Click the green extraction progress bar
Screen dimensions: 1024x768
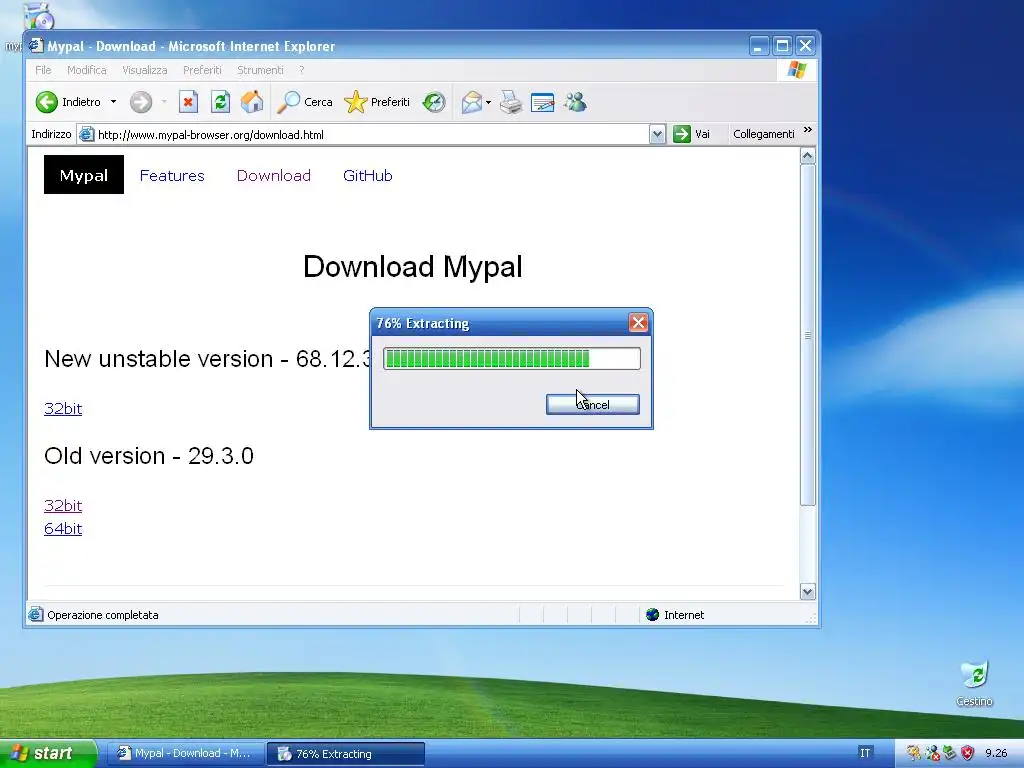click(512, 359)
